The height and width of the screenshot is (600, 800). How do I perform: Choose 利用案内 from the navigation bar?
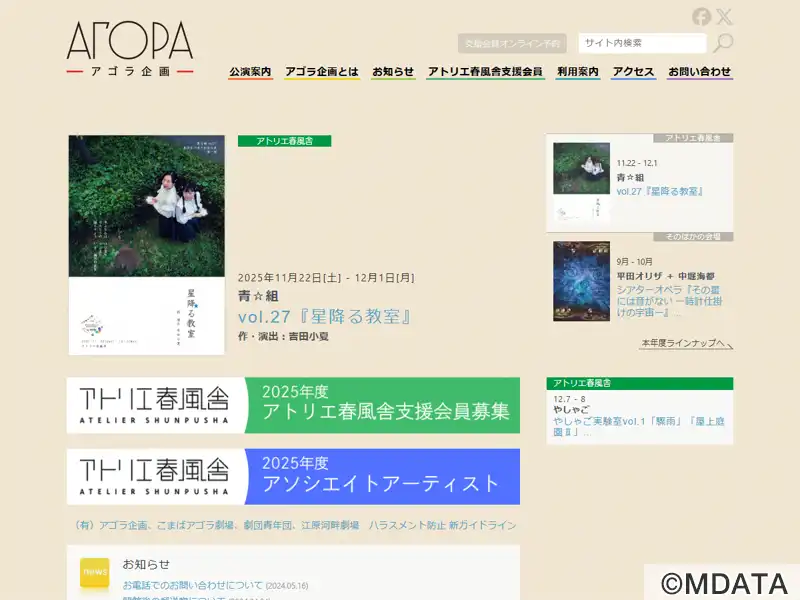click(x=577, y=72)
